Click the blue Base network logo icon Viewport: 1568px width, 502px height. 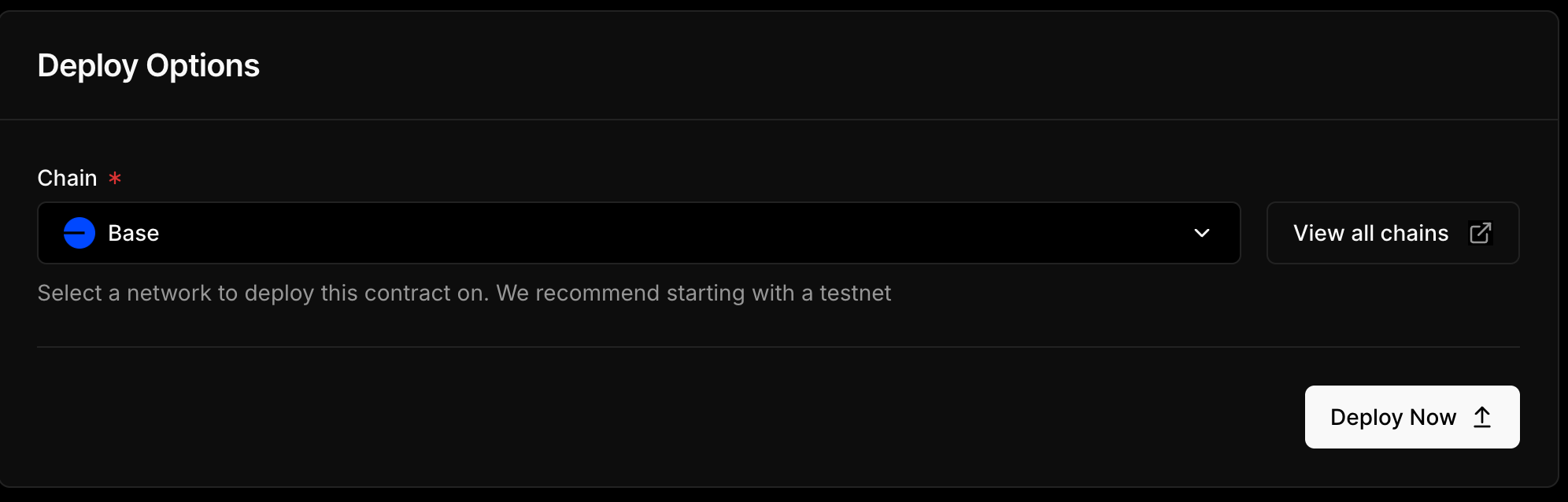79,233
